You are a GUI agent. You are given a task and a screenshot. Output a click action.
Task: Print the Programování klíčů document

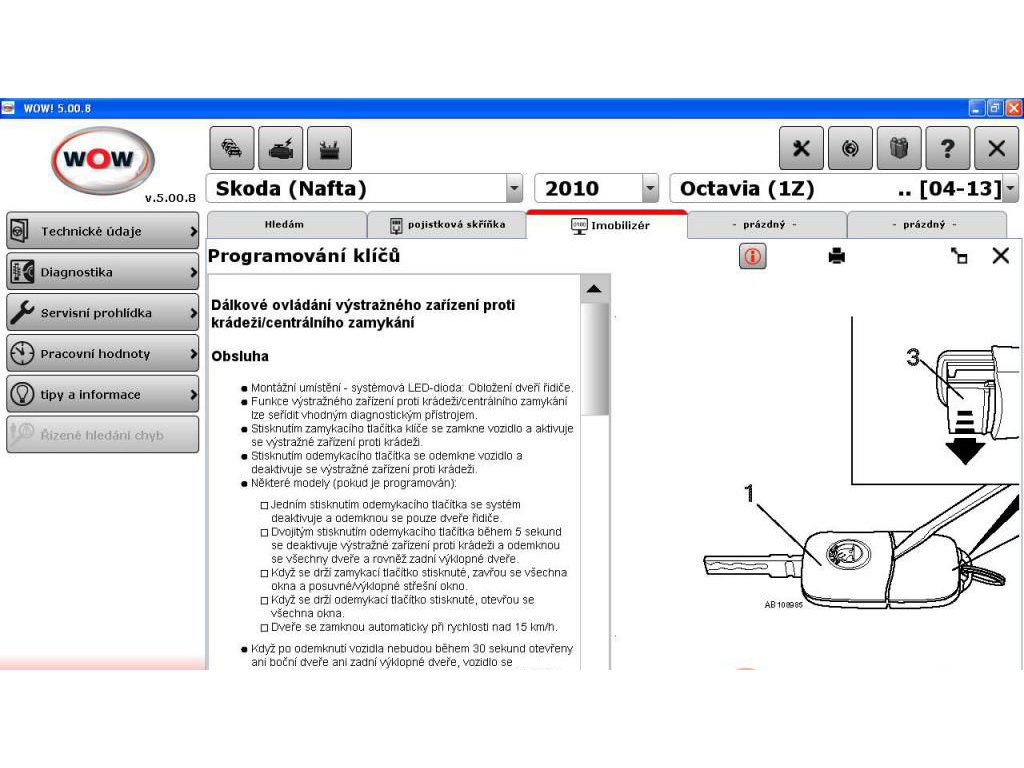837,256
